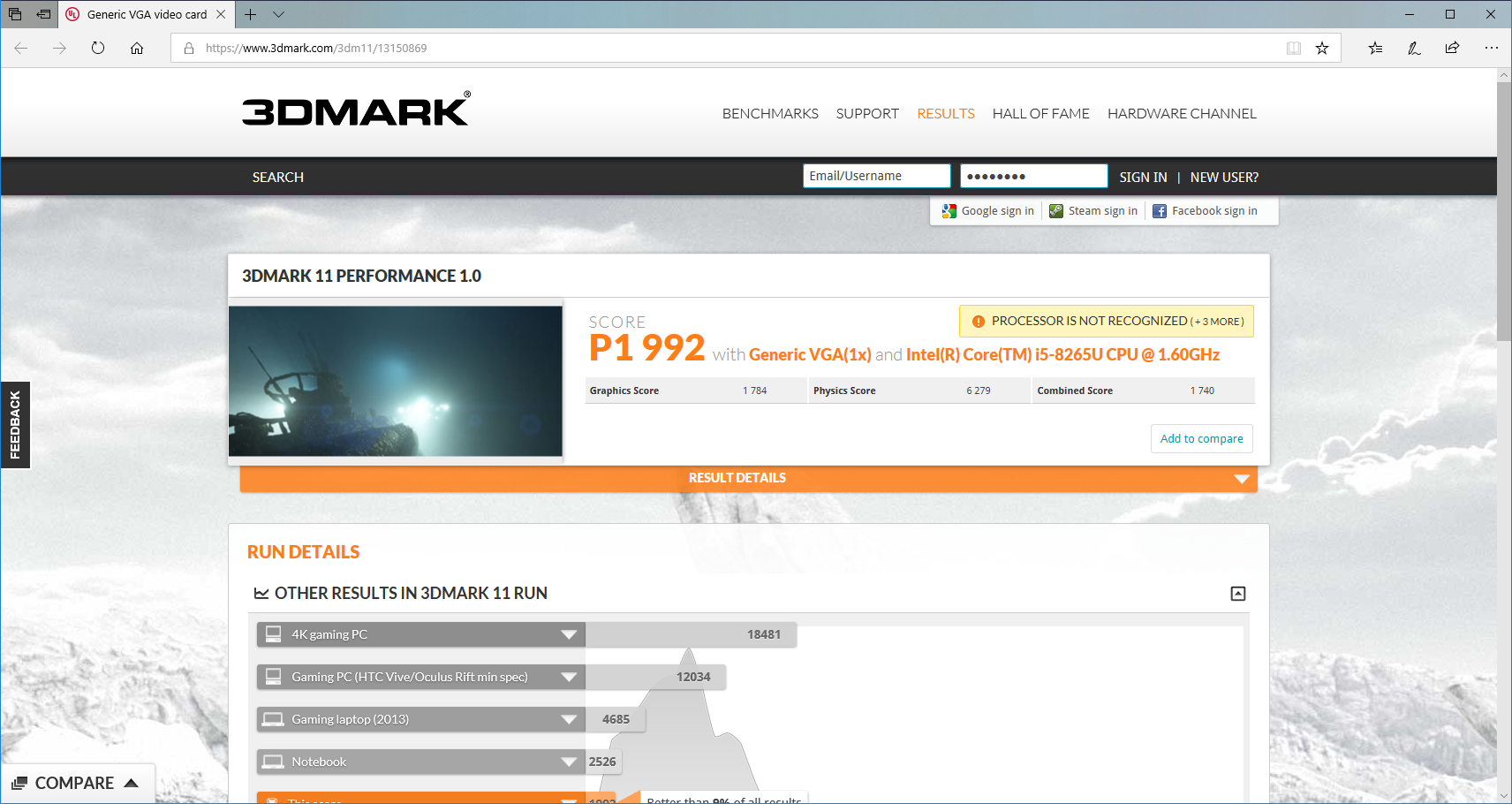Close the Generic VGA video card tab
The height and width of the screenshot is (804, 1512).
(x=221, y=14)
